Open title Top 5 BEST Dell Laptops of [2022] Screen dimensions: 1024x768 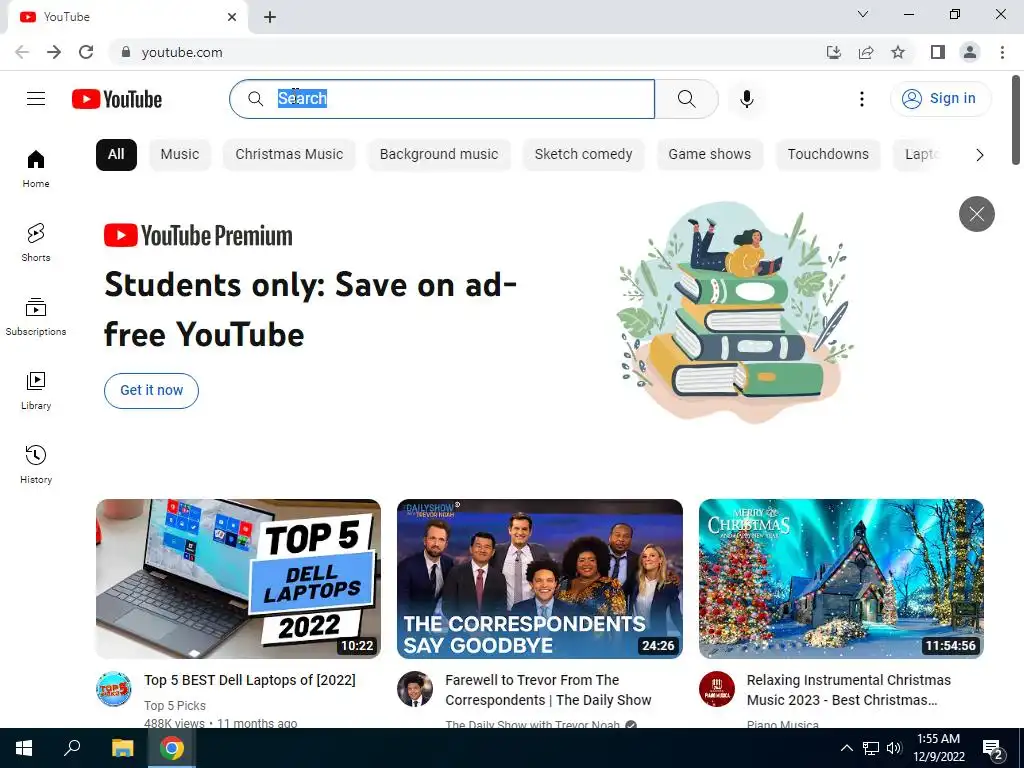click(249, 680)
